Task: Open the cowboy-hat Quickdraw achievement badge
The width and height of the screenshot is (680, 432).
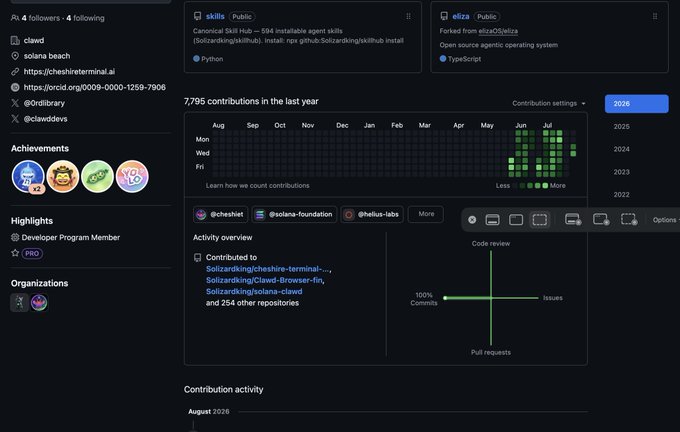Action: point(62,177)
